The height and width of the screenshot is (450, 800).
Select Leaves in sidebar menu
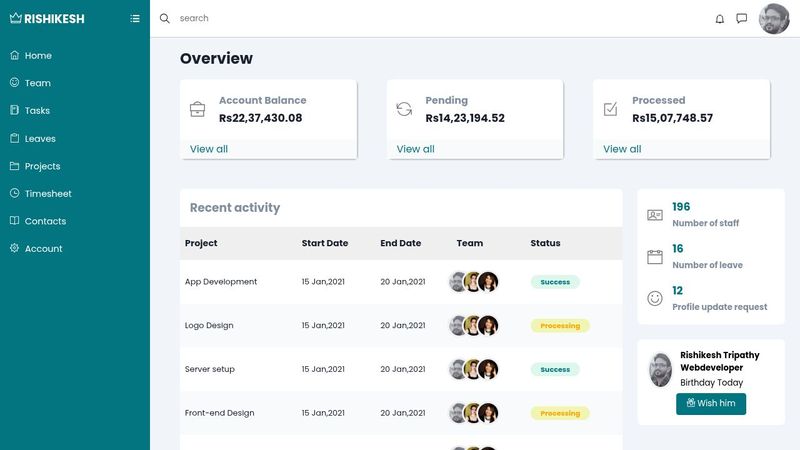40,139
